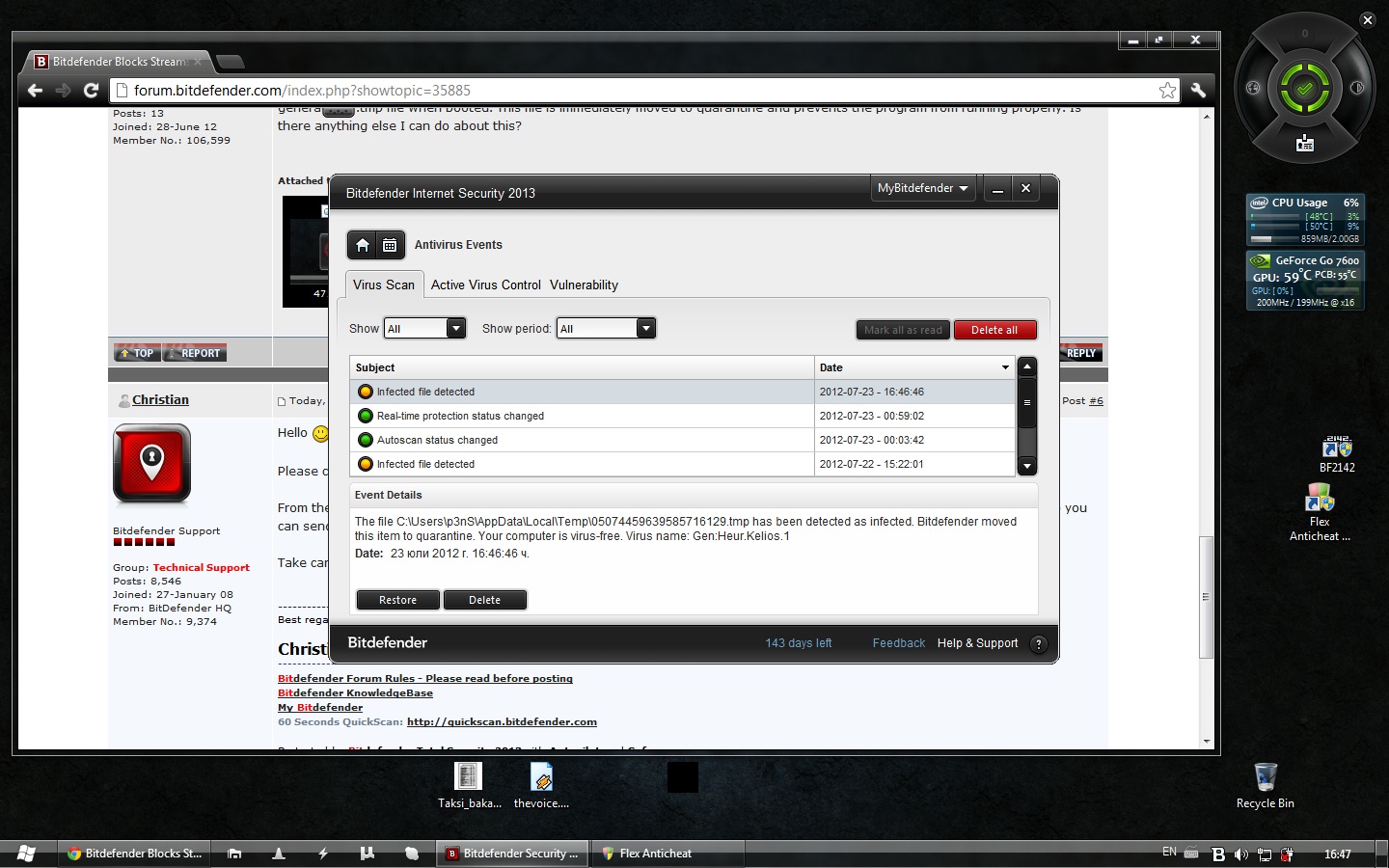Click the green checkmark center of Bitdefender widget
The image size is (1389, 868).
pos(1304,89)
